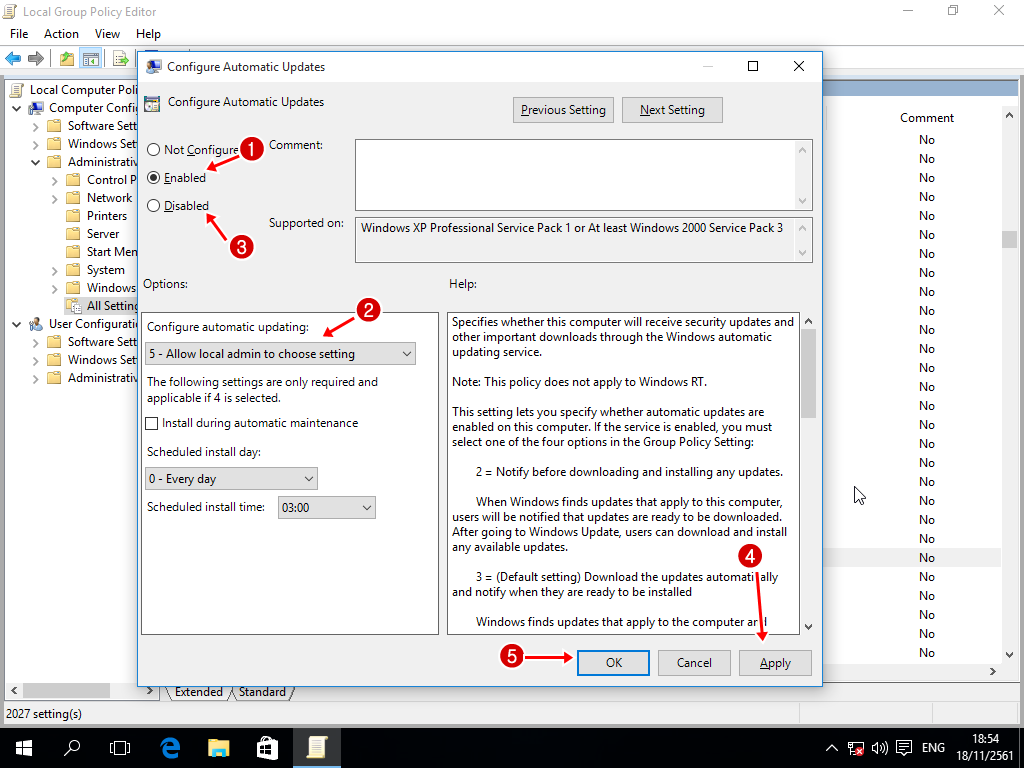Image resolution: width=1024 pixels, height=768 pixels.
Task: Click the tree pane horizontal scrollbar thumb
Action: coord(68,690)
